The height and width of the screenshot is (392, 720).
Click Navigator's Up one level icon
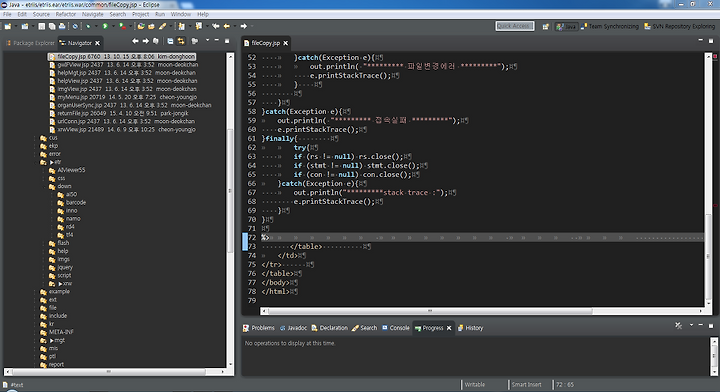tap(156, 41)
